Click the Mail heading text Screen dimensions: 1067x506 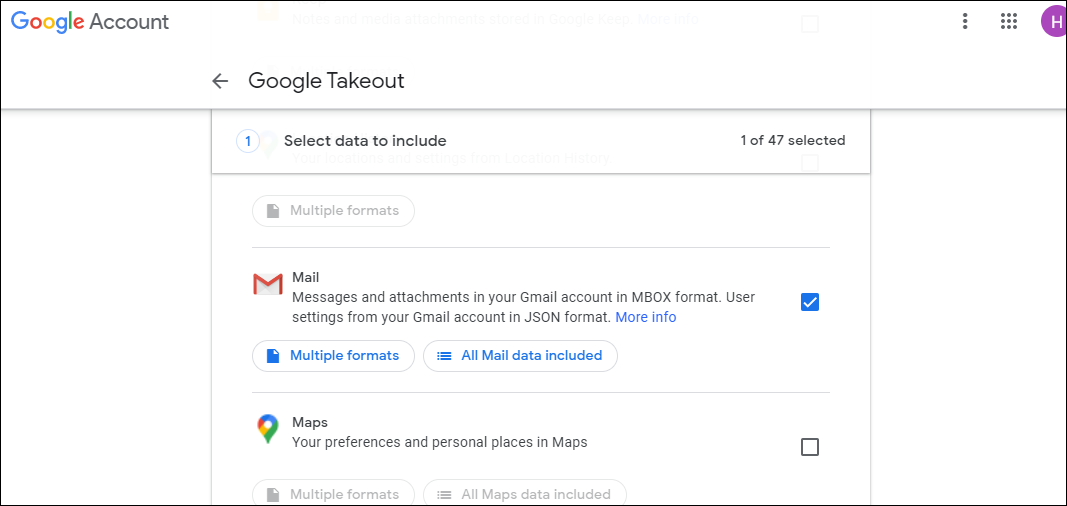point(306,277)
